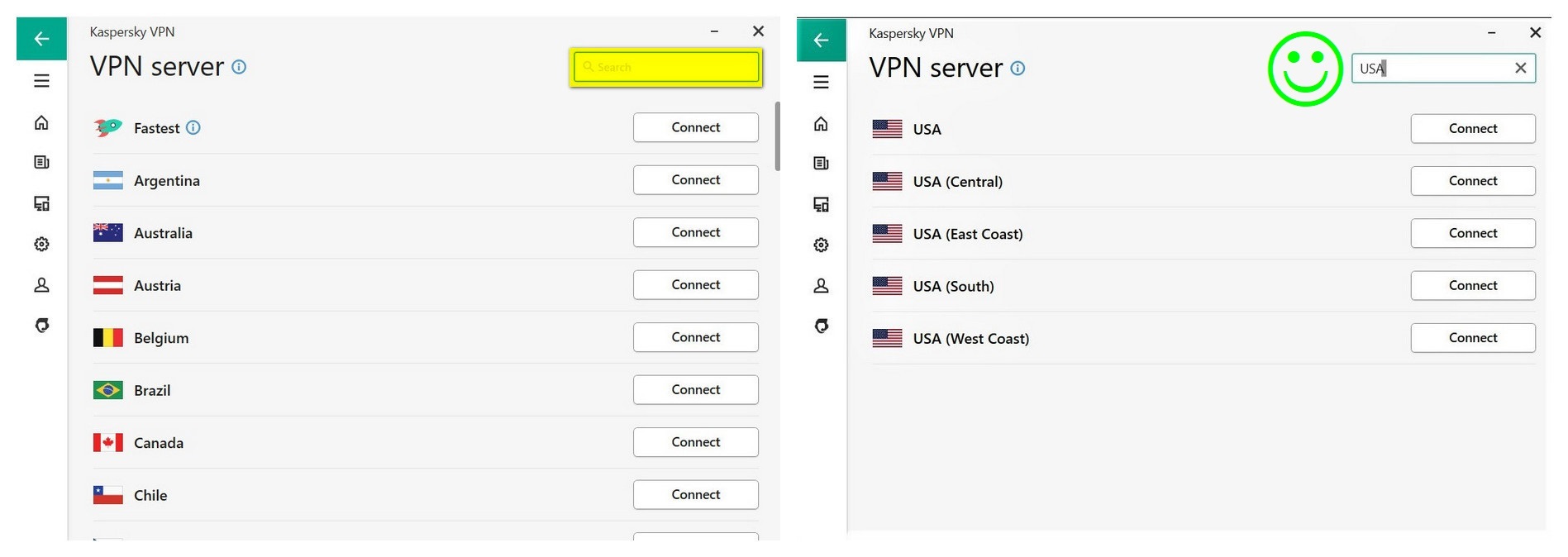Open hamburger menu in right window

821,82
